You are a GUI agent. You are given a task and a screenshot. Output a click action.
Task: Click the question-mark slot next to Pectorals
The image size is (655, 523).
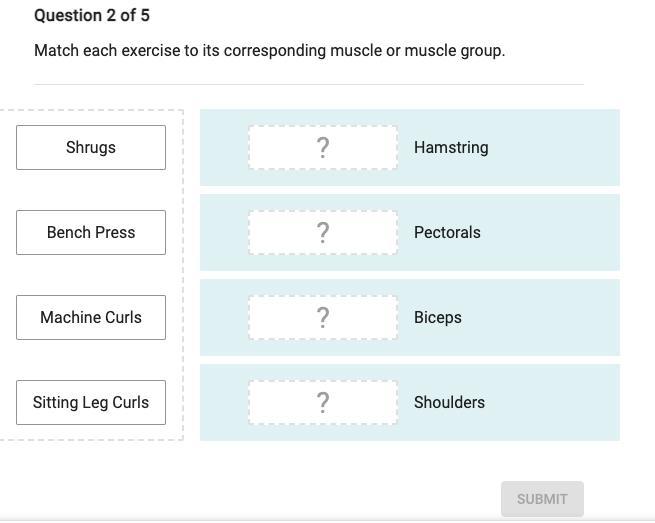[323, 232]
